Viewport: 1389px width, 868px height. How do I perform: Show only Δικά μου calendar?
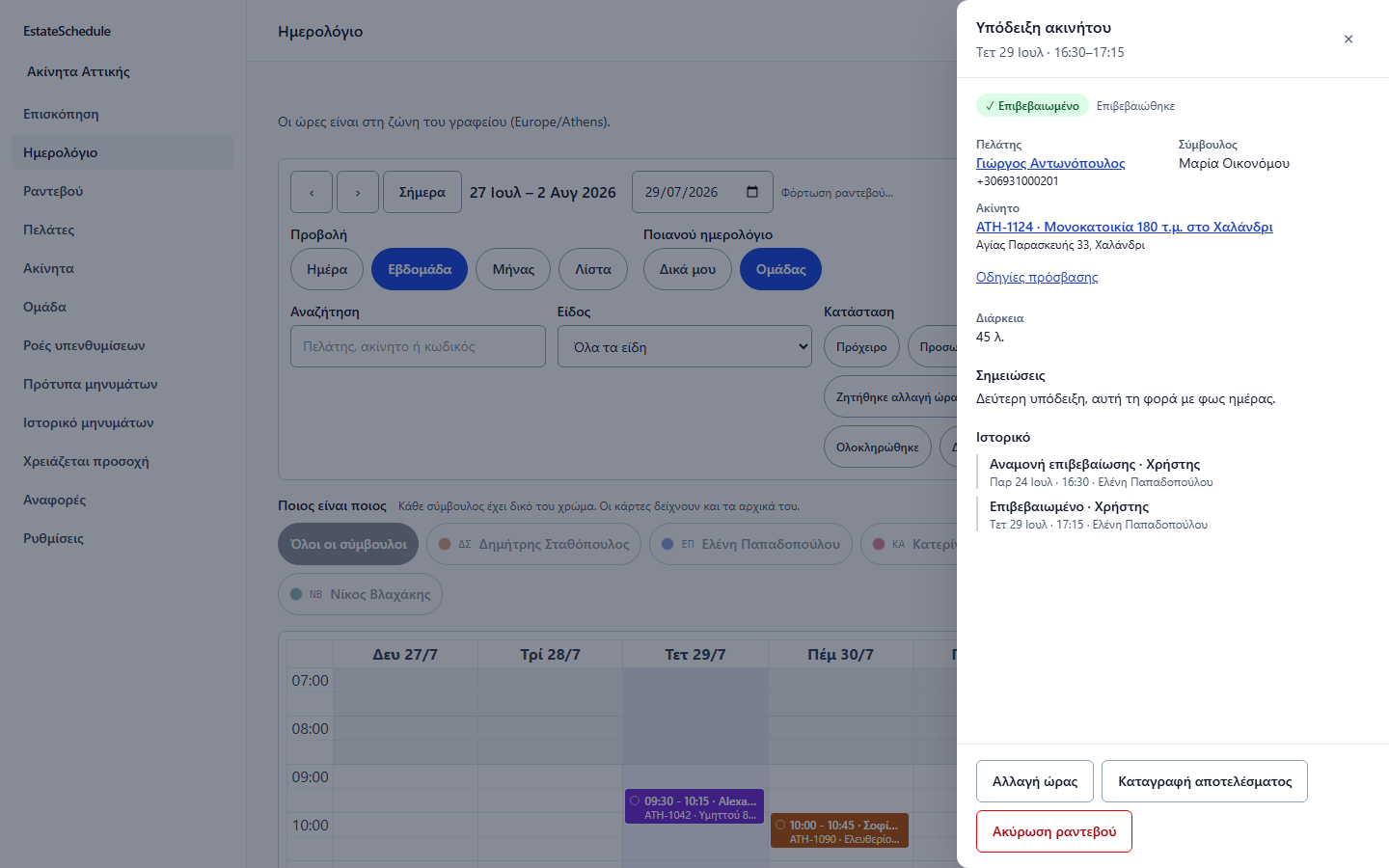[x=688, y=269]
